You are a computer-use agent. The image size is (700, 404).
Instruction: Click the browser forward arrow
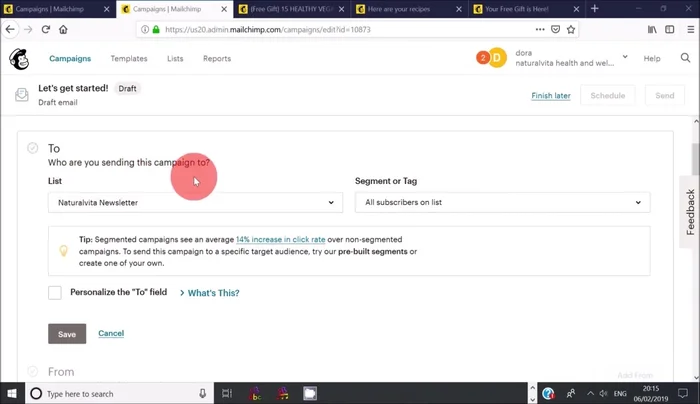point(28,29)
